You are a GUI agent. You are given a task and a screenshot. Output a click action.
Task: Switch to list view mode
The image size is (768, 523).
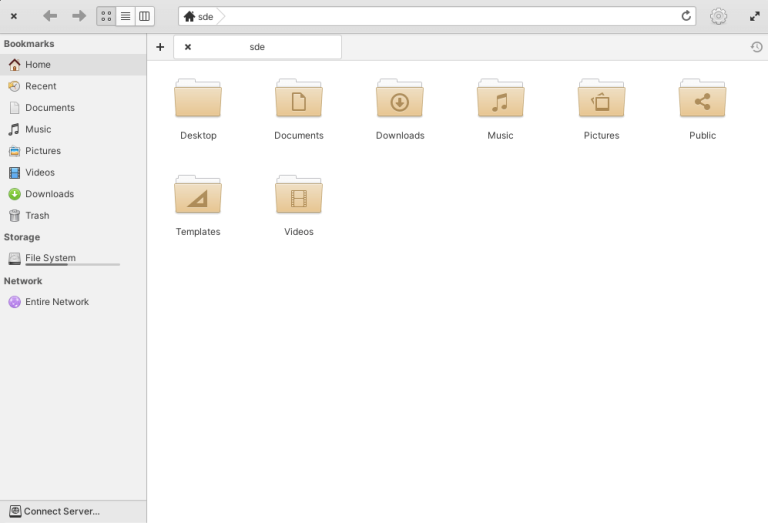click(125, 16)
